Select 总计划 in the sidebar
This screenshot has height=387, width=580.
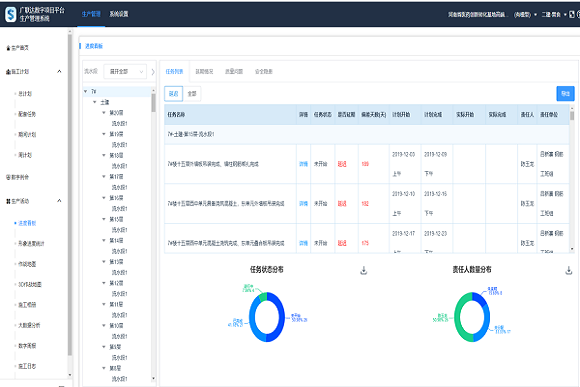point(25,94)
